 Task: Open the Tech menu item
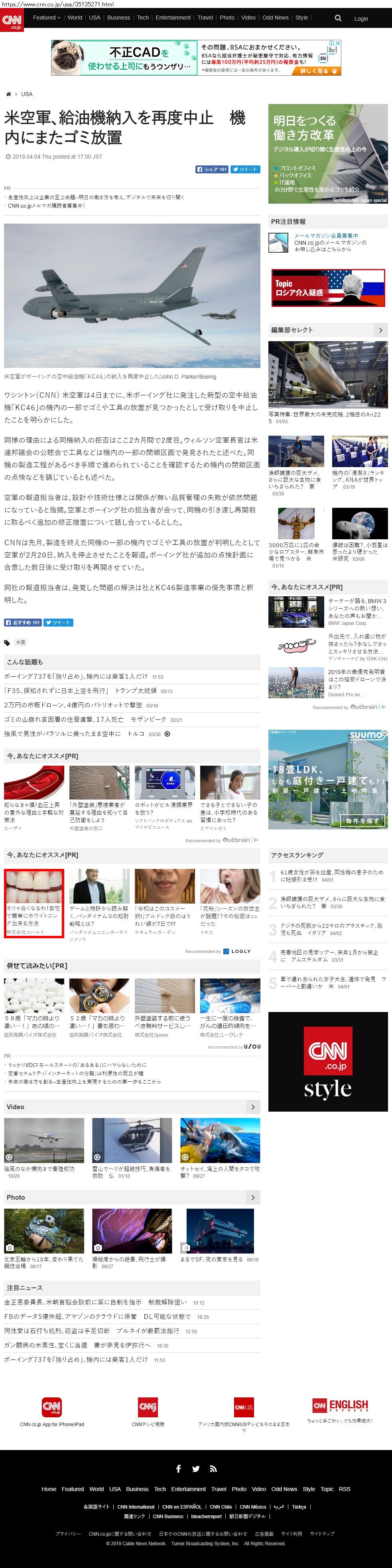pos(143,18)
